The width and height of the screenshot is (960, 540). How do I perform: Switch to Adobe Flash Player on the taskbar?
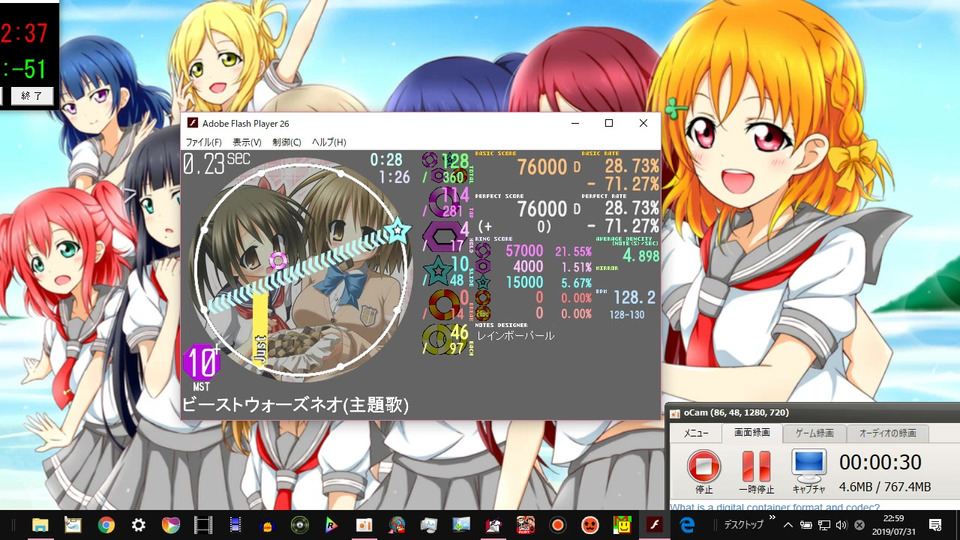[654, 525]
